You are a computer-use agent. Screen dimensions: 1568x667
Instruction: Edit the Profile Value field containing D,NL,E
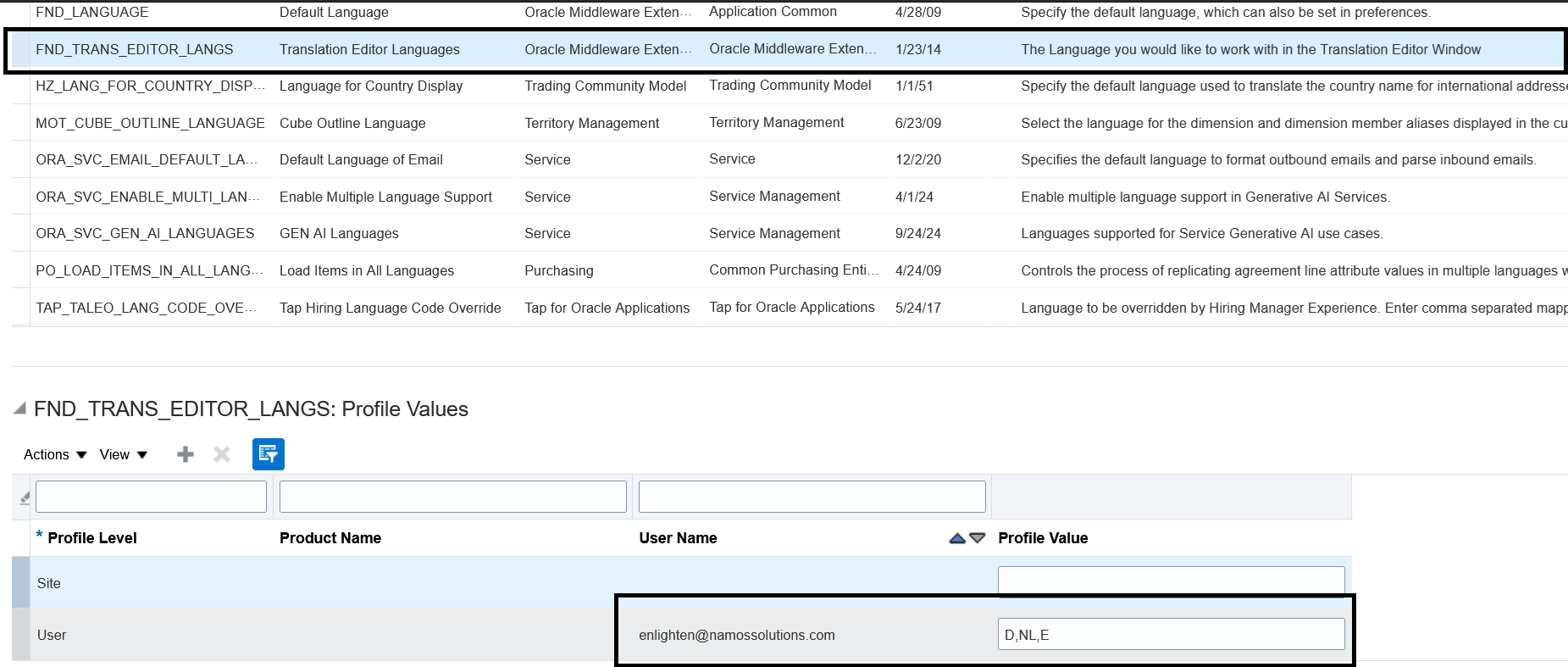1172,634
